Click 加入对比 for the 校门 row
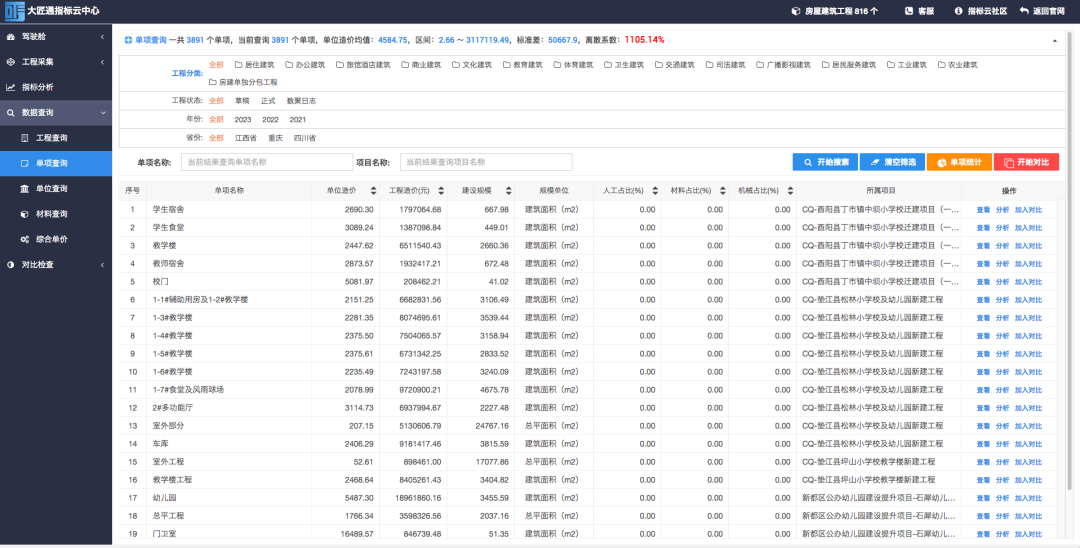 [x=1028, y=282]
